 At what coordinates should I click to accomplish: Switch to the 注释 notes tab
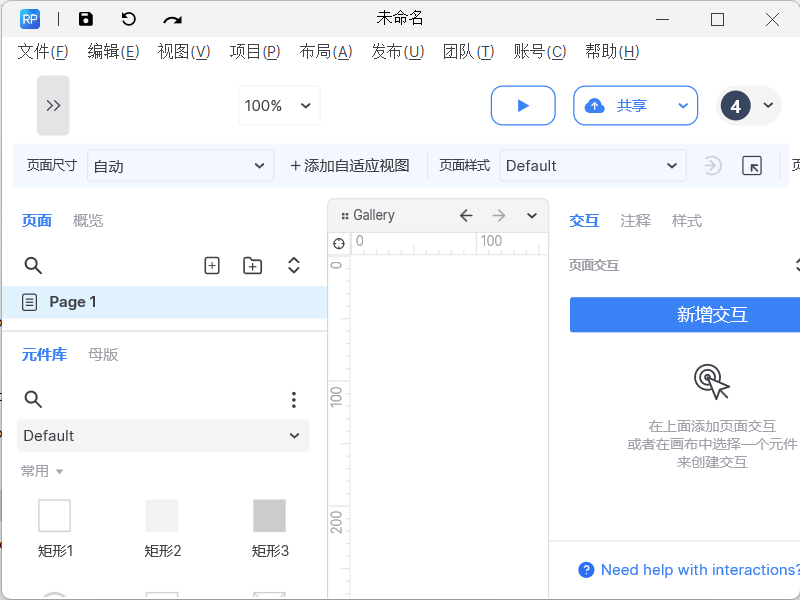[x=636, y=220]
